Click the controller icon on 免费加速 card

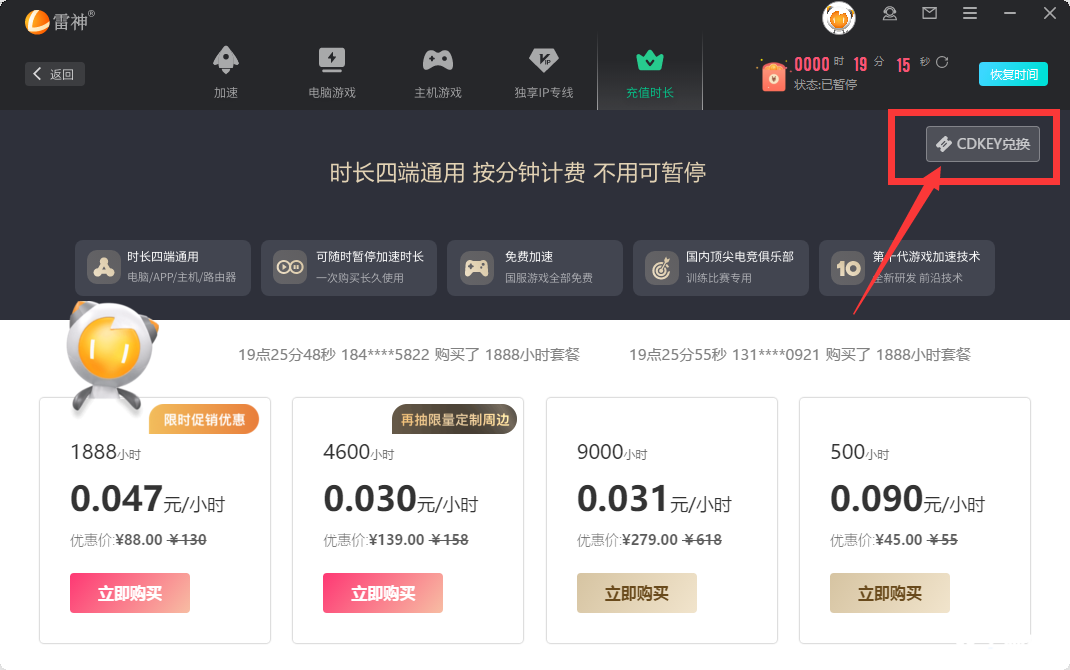tap(476, 268)
